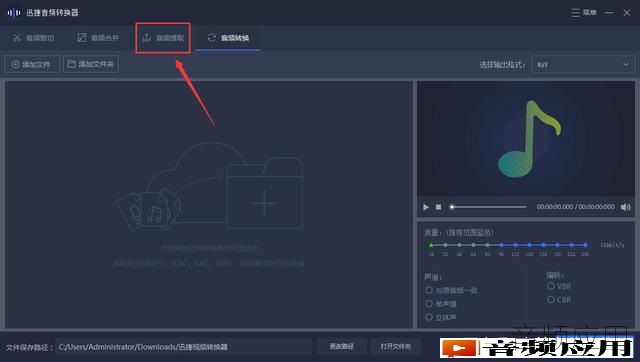This screenshot has height=362, width=640.
Task: Click the 音频合并 merge icon
Action: coord(82,38)
